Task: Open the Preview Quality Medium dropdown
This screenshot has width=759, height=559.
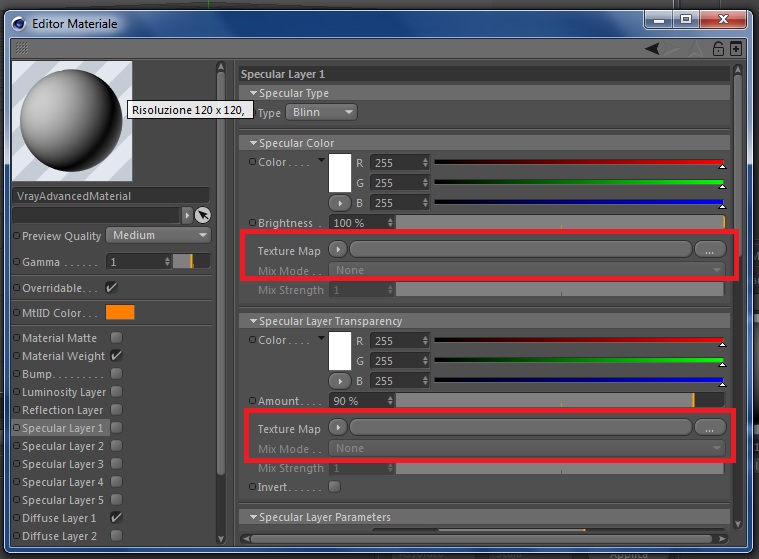Action: coord(158,235)
